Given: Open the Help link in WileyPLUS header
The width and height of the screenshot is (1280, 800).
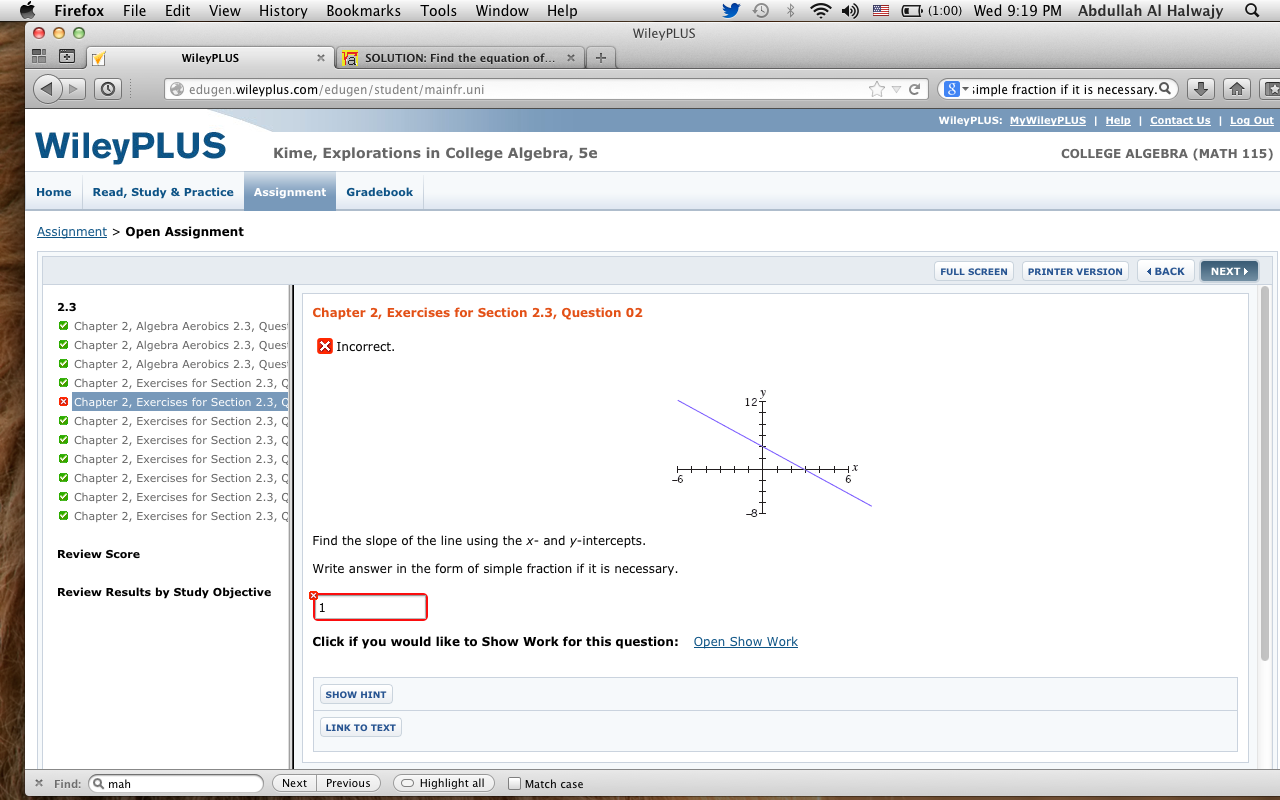Looking at the screenshot, I should point(1118,120).
